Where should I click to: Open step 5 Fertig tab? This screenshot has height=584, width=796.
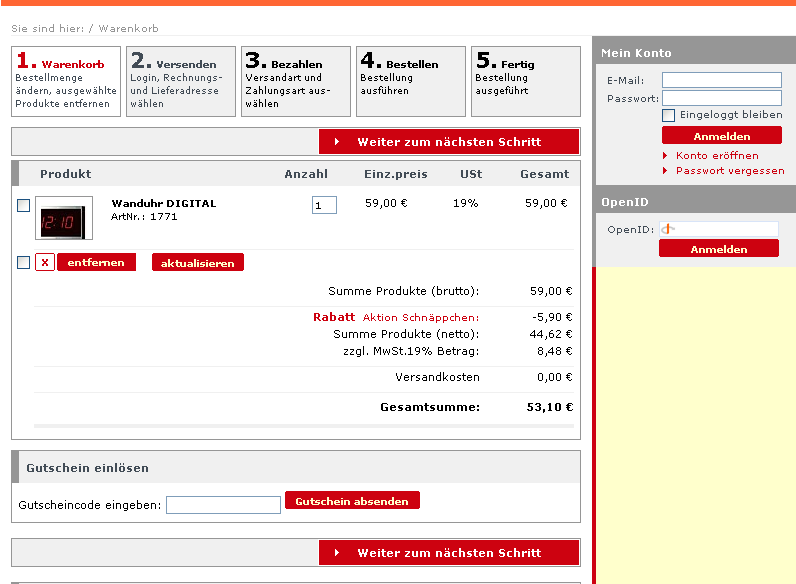(526, 81)
